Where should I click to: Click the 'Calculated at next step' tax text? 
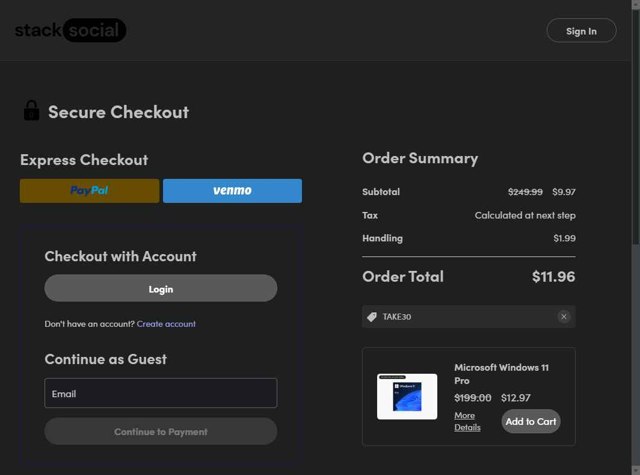click(525, 215)
